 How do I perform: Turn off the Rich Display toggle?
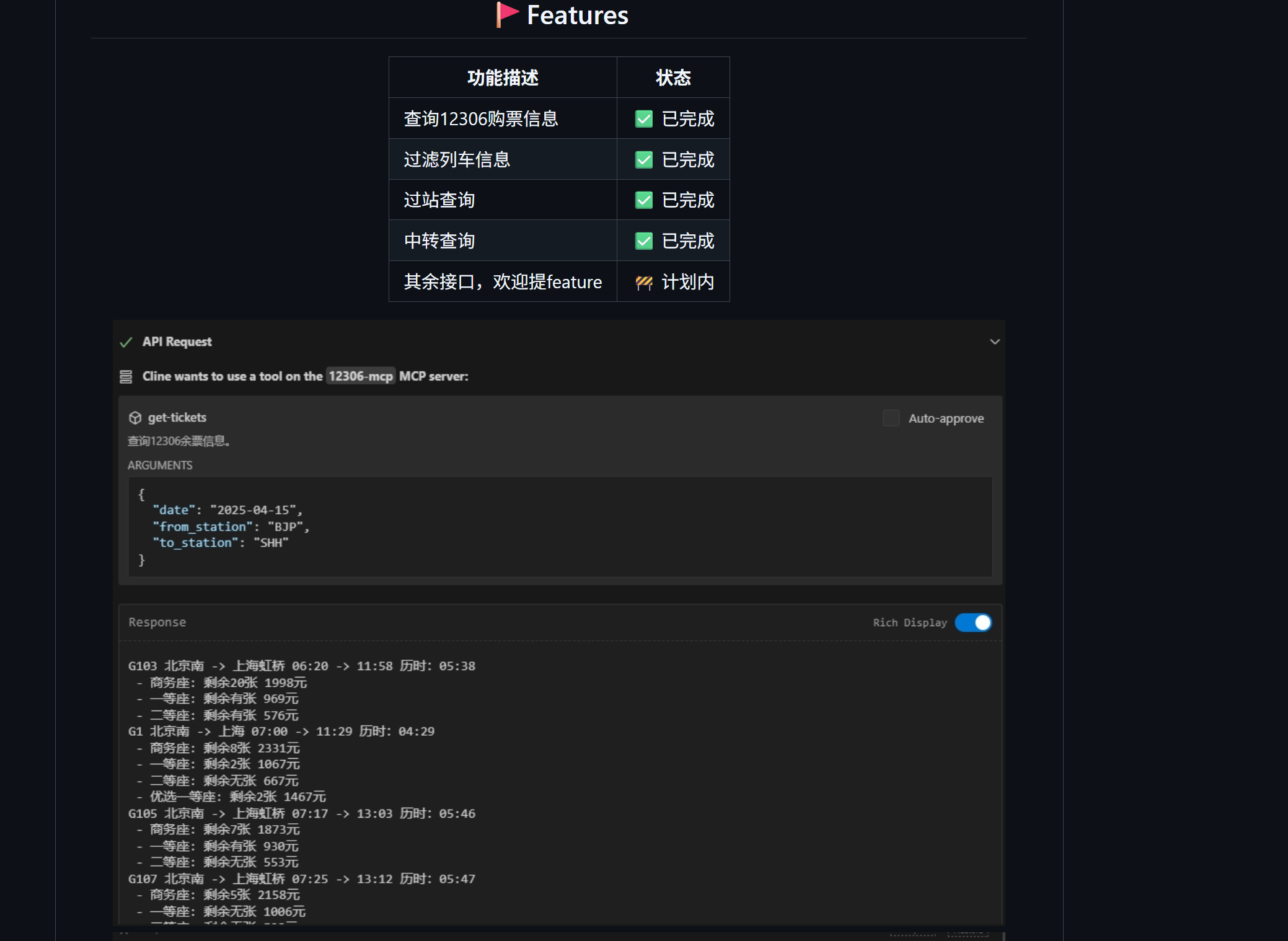click(x=973, y=622)
